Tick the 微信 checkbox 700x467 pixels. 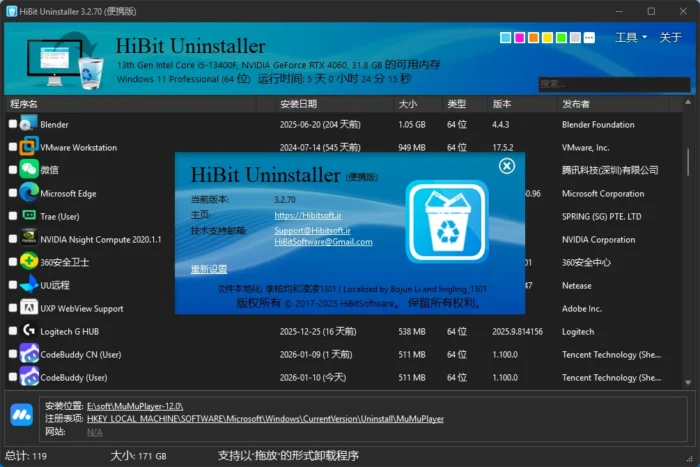tap(13, 170)
